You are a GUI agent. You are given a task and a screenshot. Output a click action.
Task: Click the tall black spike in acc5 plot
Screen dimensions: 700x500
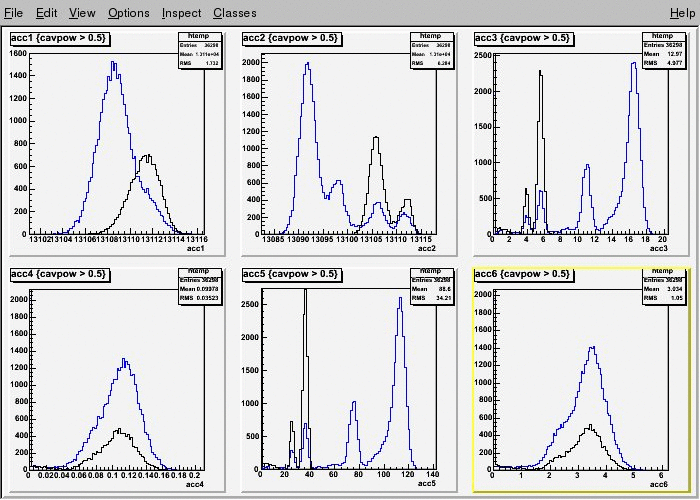305,291
